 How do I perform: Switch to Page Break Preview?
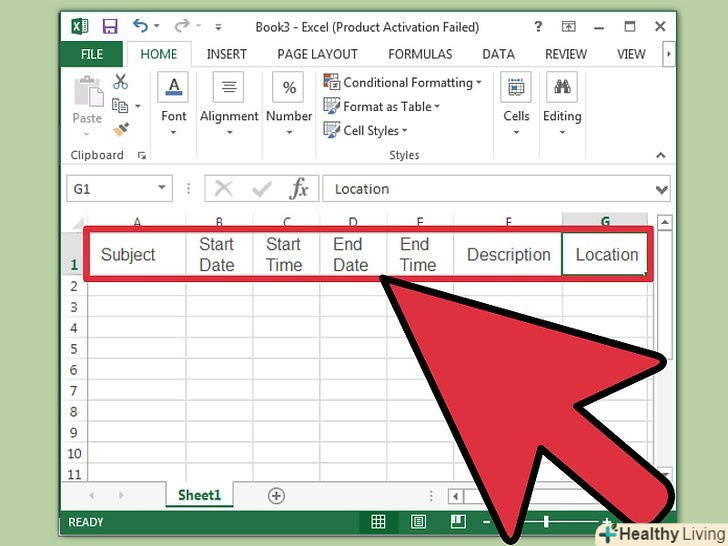[x=458, y=521]
